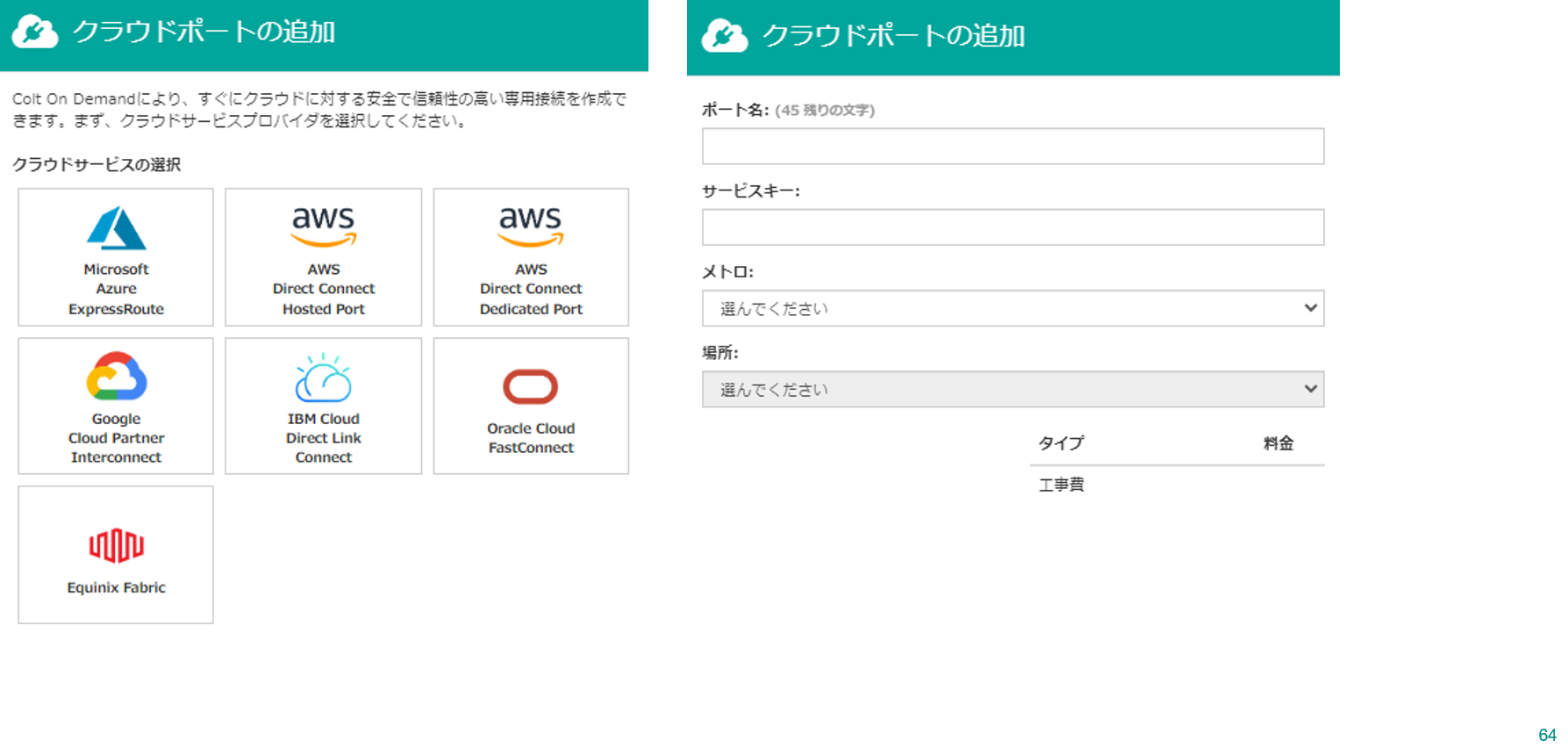Select Microsoft Azure ExpressRoute cloud service card
The image size is (1568, 755).
click(116, 257)
